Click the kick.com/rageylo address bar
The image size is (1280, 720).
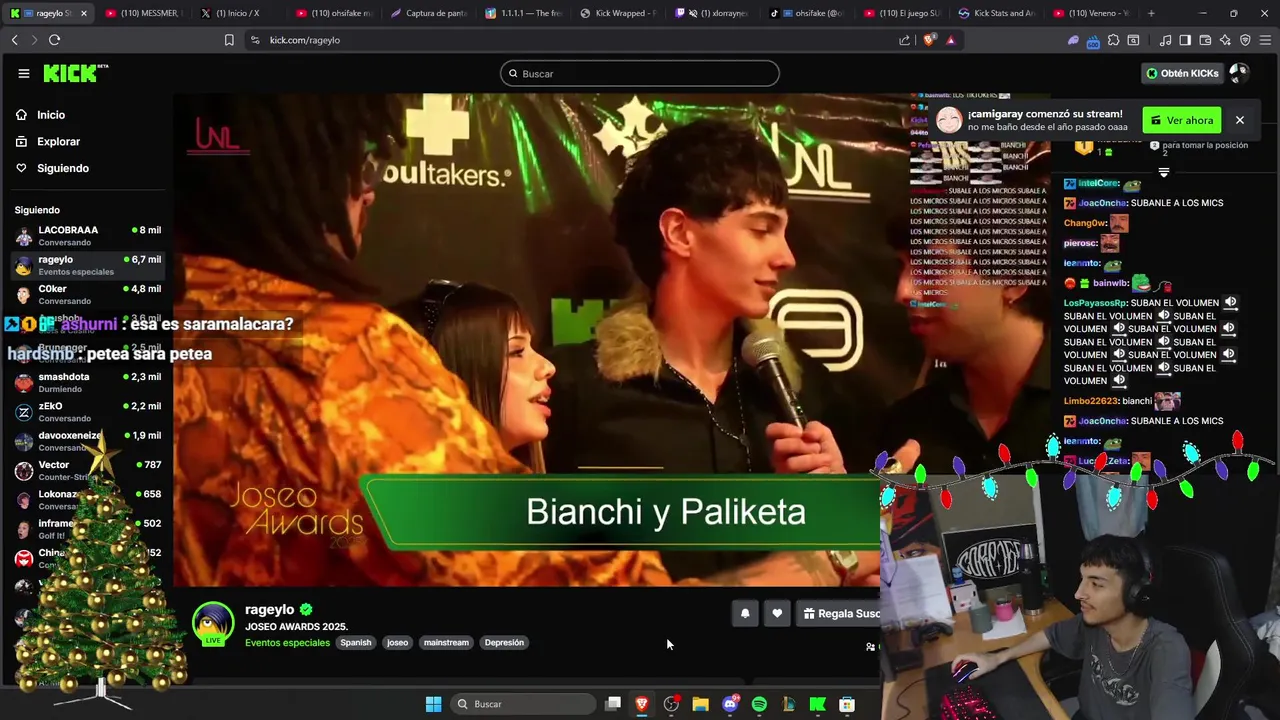tap(304, 40)
